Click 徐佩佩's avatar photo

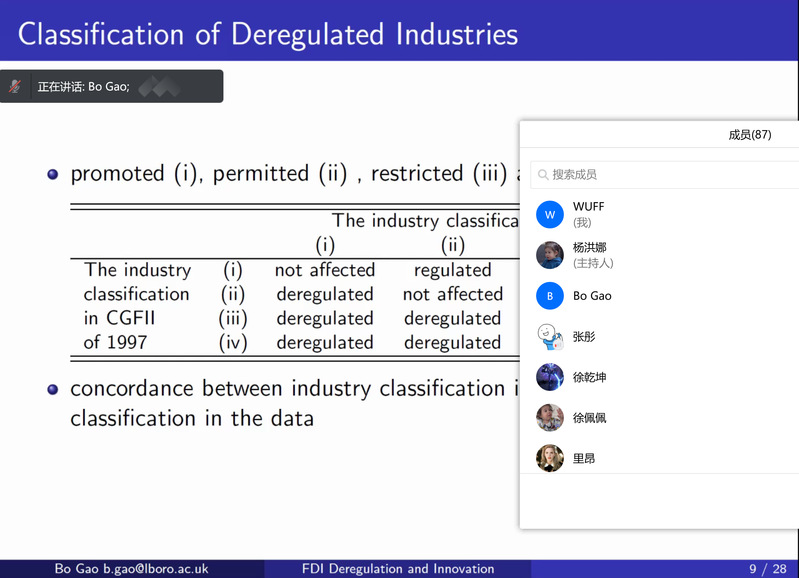click(x=550, y=418)
